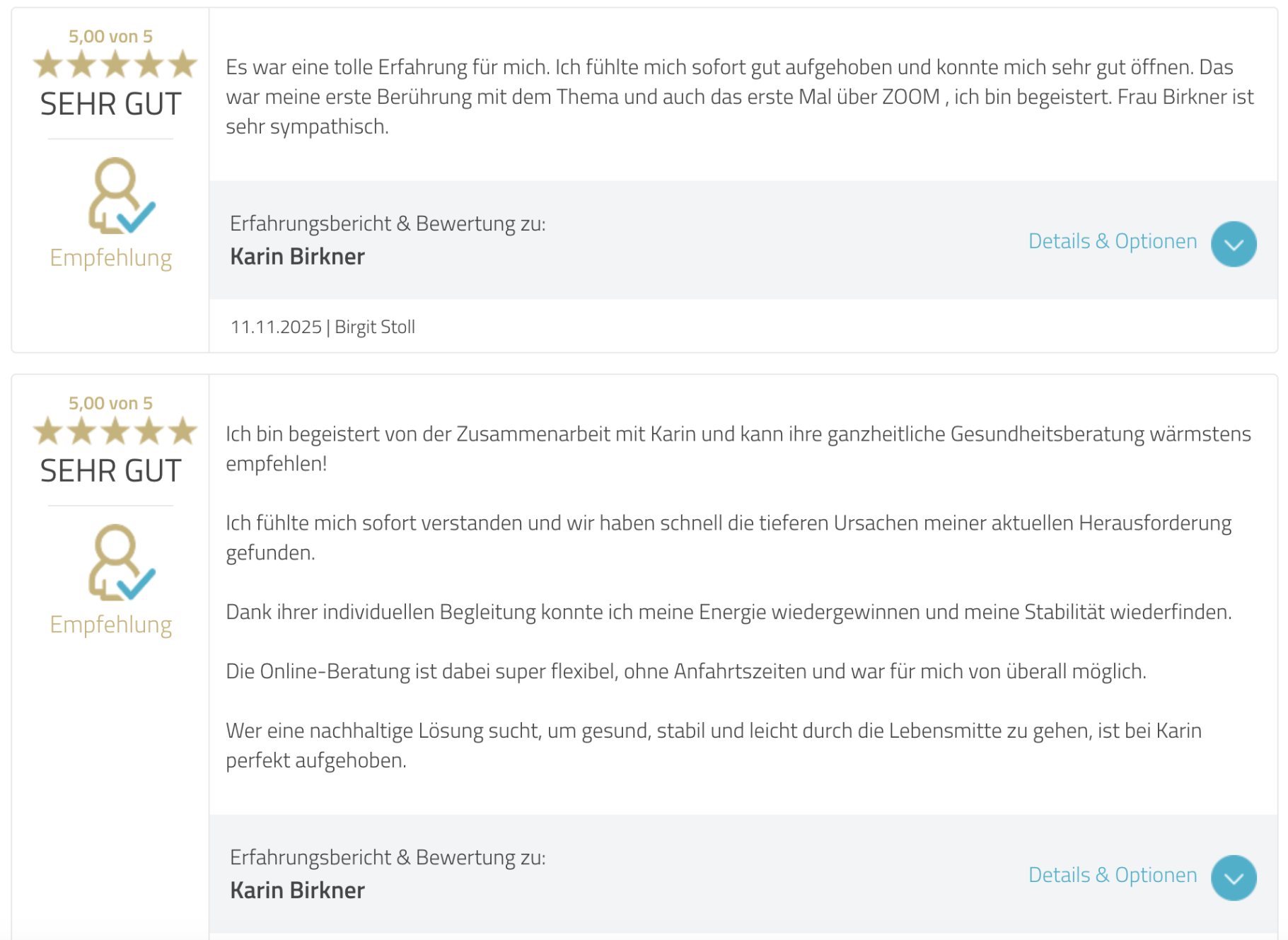Click the fifth gold star in Birgit Stoll's review

pyautogui.click(x=183, y=65)
